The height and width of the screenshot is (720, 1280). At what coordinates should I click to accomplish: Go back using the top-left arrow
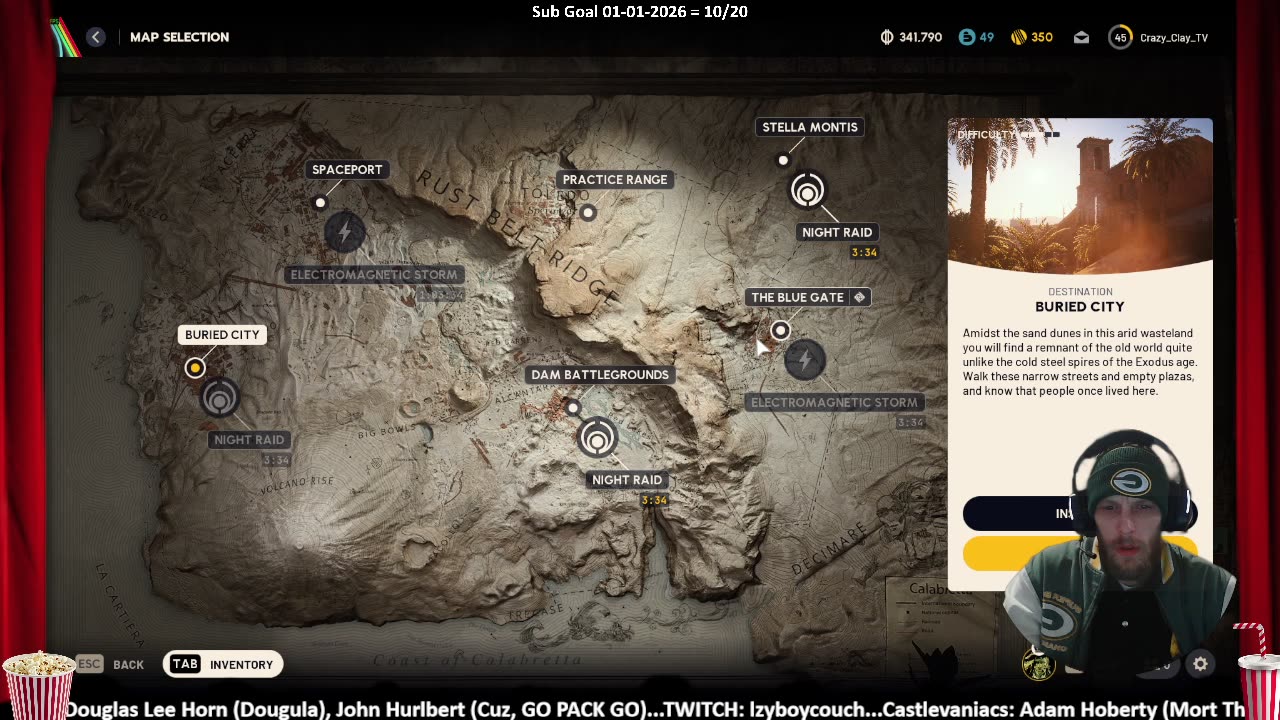(x=96, y=37)
